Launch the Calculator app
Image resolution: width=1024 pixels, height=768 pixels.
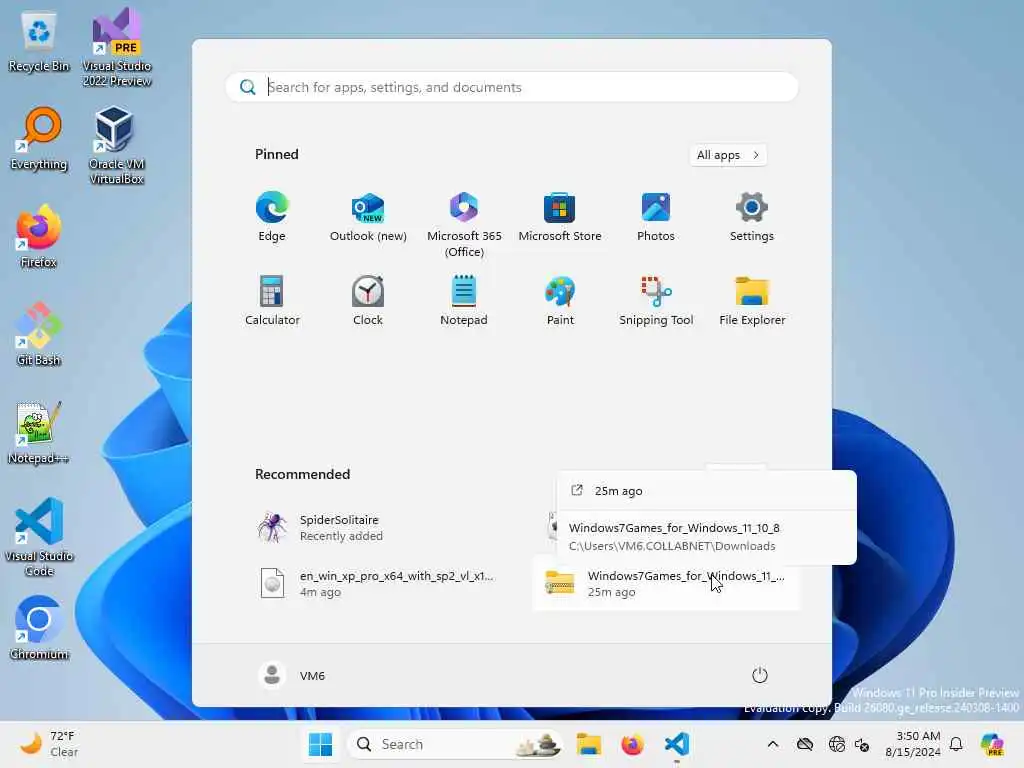tap(272, 300)
